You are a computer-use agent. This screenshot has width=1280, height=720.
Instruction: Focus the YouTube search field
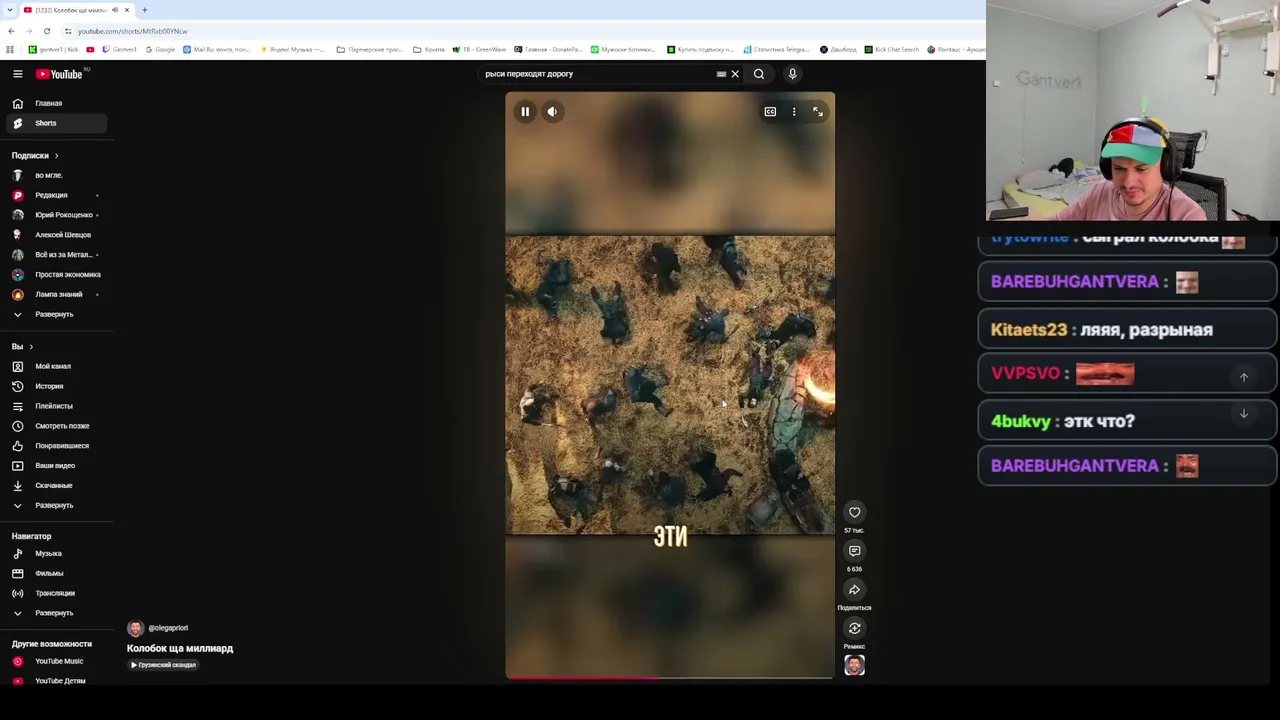point(596,74)
